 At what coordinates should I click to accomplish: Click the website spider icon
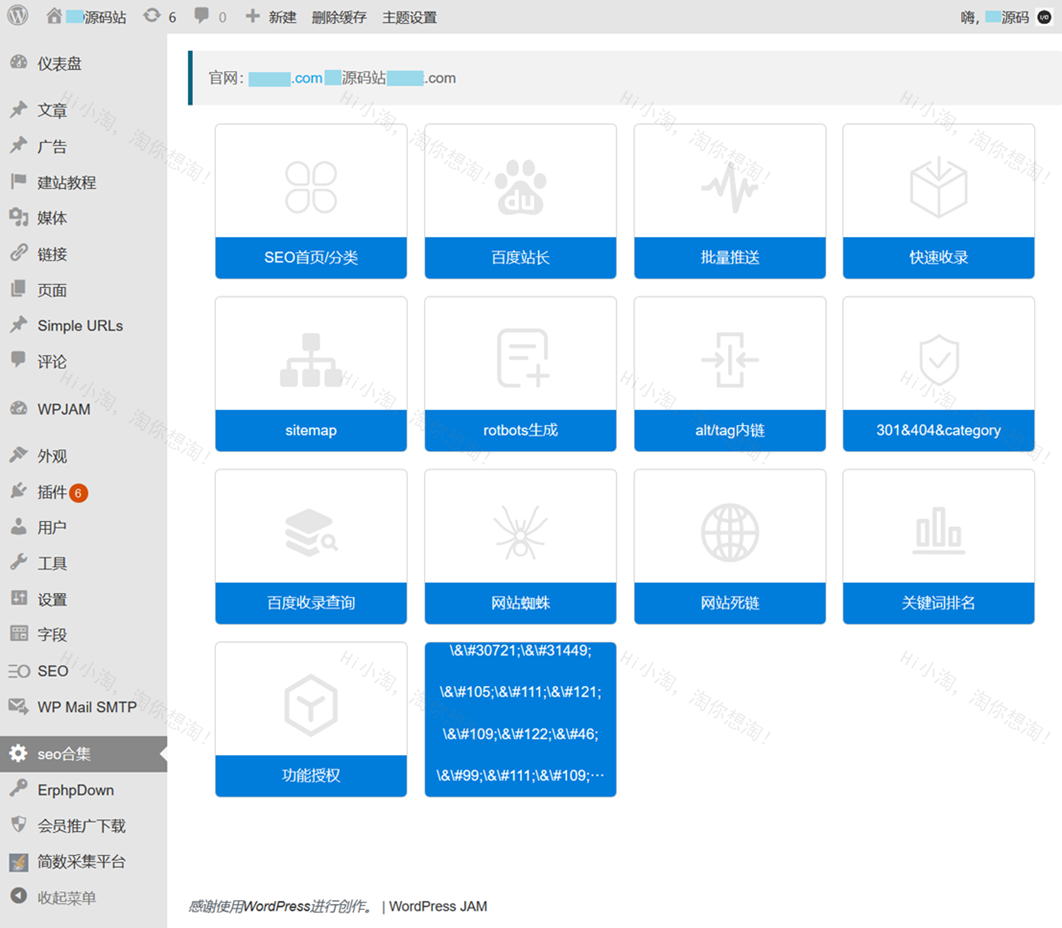pos(520,532)
